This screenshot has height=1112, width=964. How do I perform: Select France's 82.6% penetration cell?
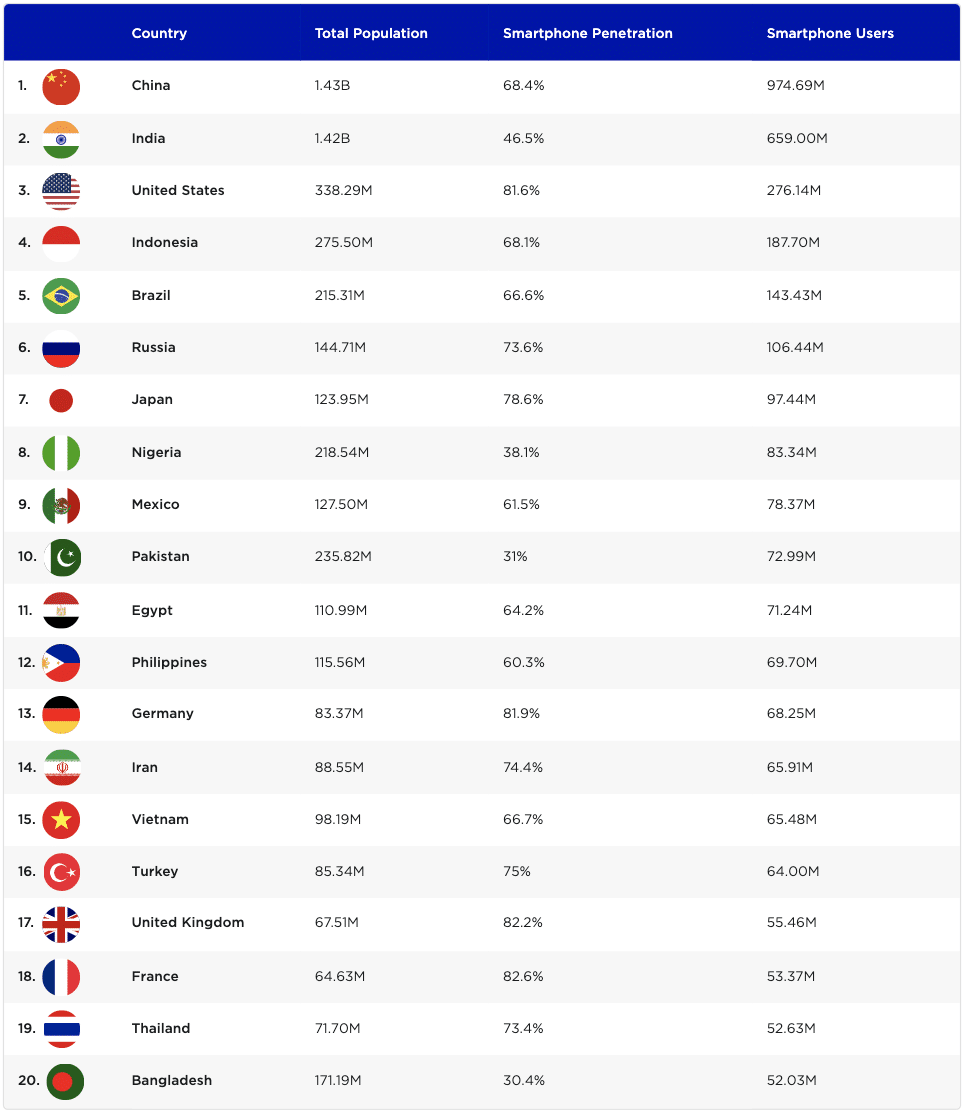(x=523, y=976)
